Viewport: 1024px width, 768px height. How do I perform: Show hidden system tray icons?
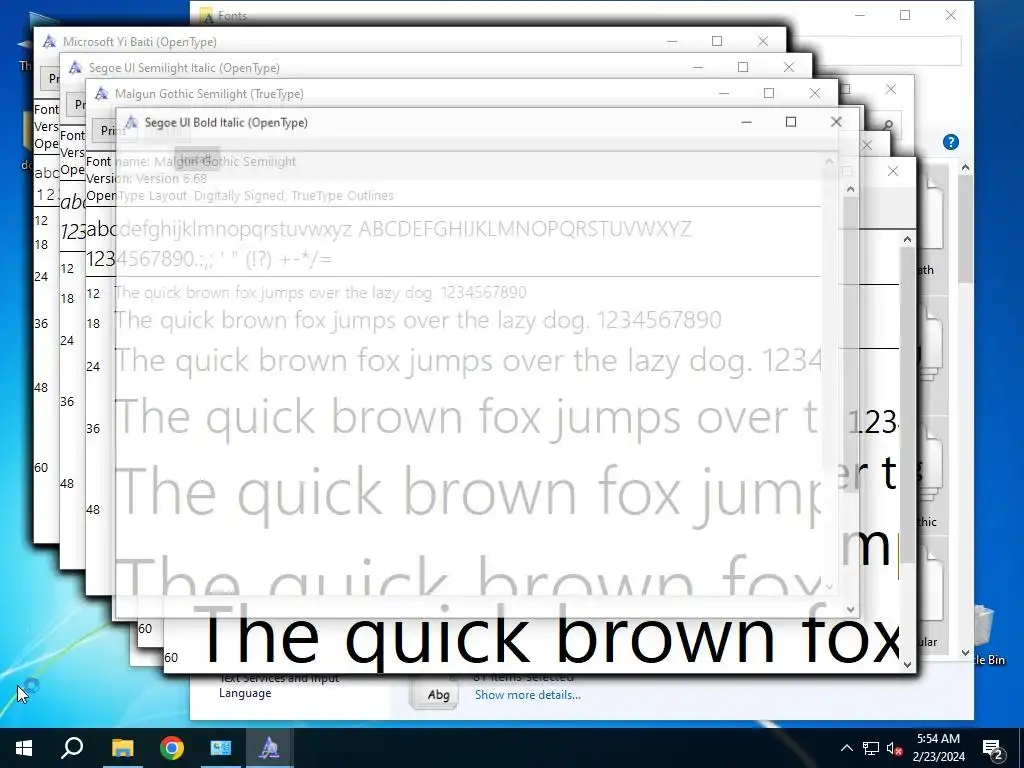(846, 748)
